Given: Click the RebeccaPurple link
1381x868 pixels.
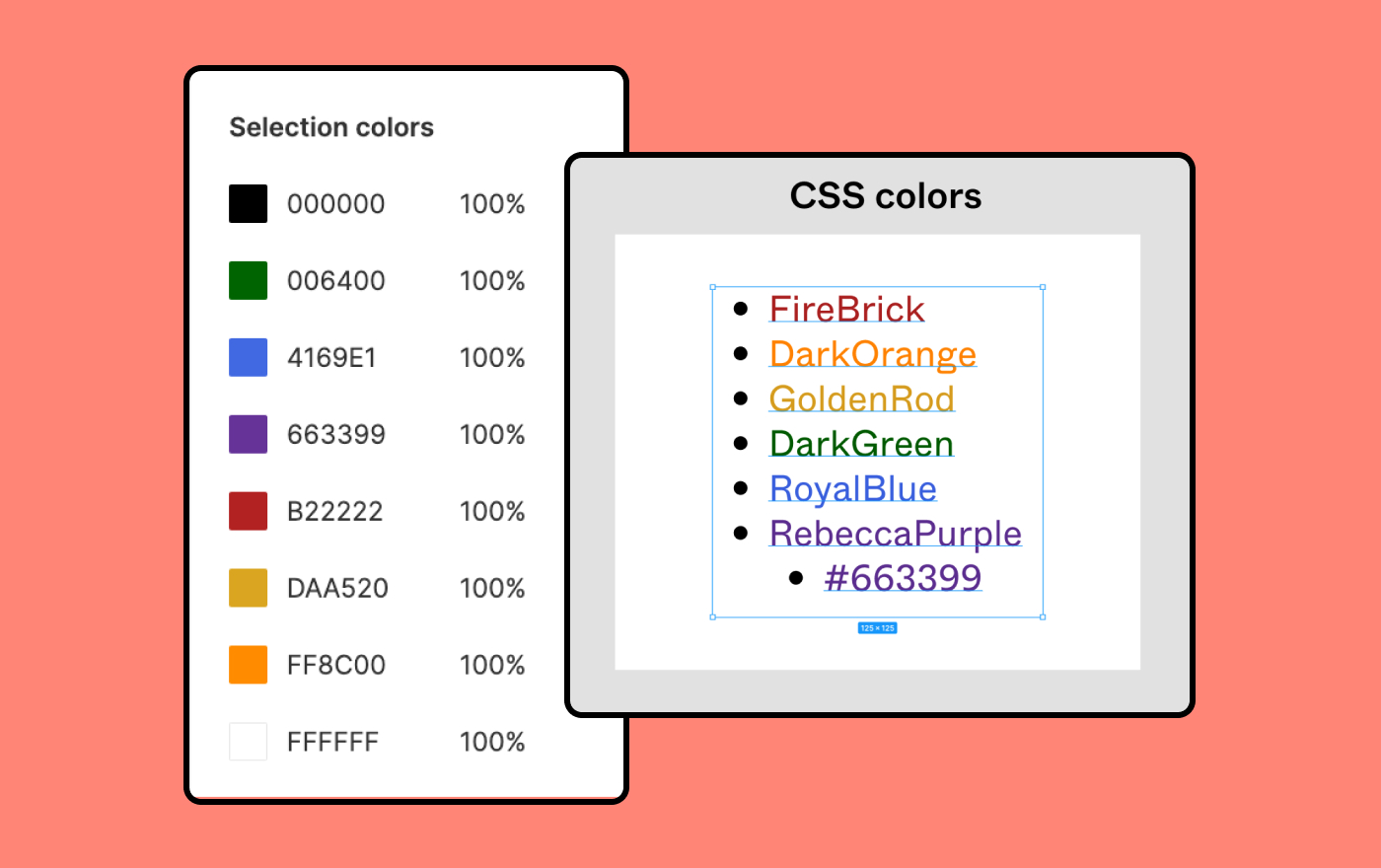Looking at the screenshot, I should (896, 534).
